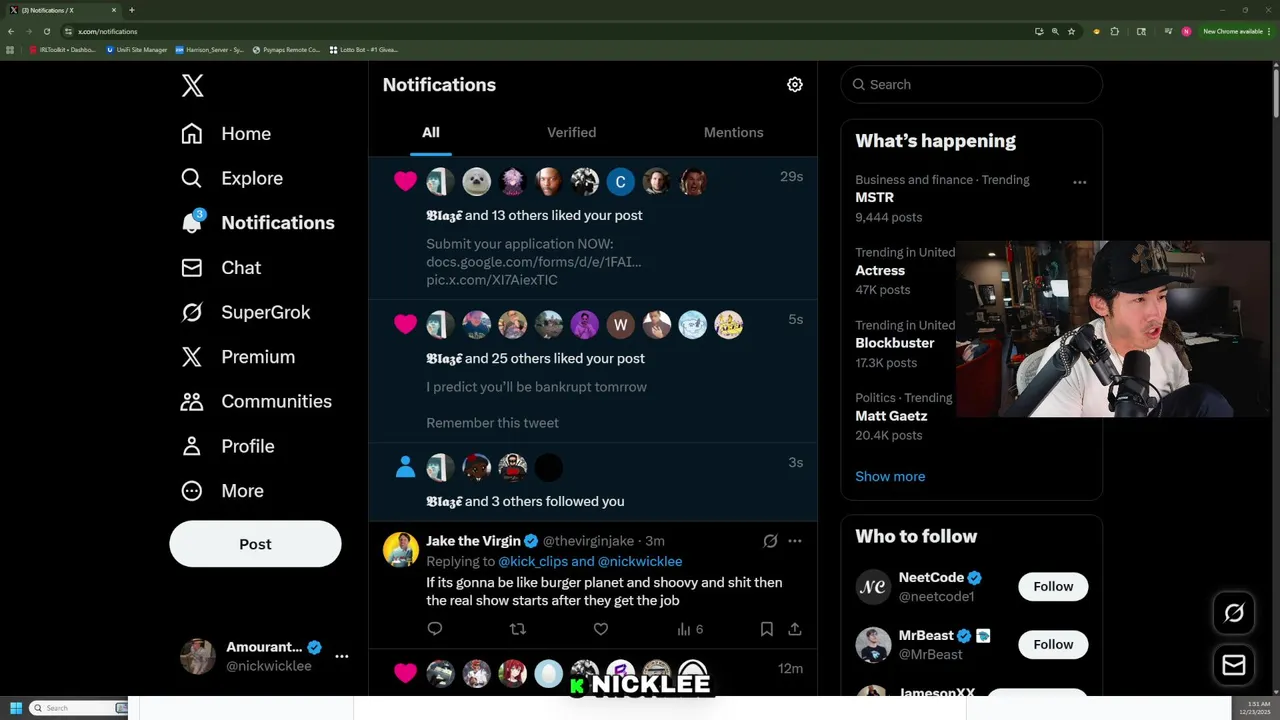Open site information icon in address bar
The width and height of the screenshot is (1280, 720).
pos(68,31)
